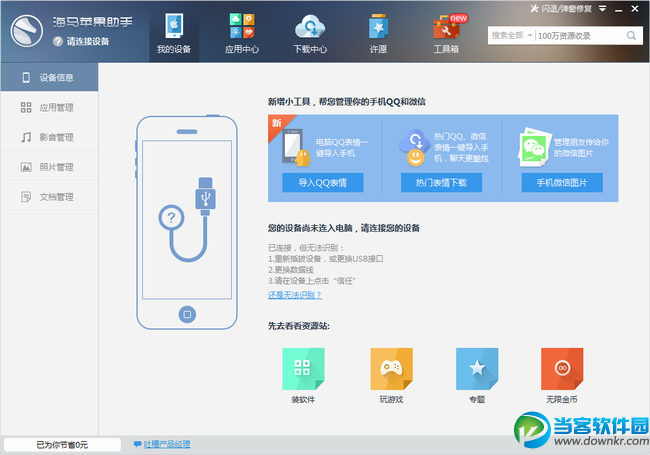Select 文档管理 in the sidebar
The image size is (650, 455).
[x=49, y=197]
